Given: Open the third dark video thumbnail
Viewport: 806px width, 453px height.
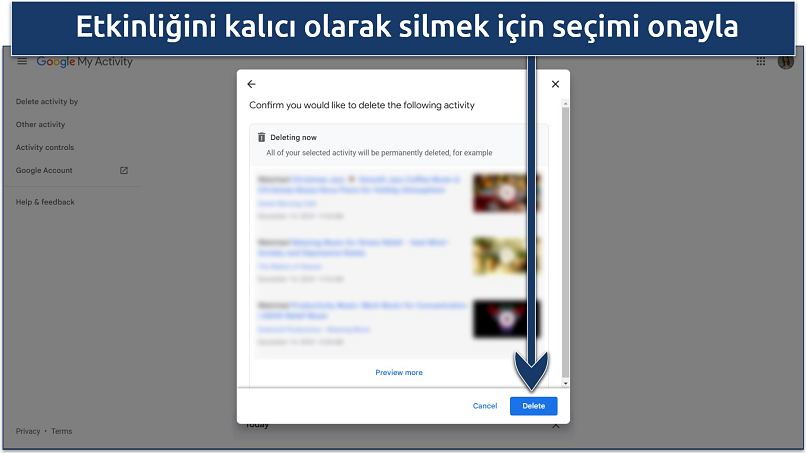Looking at the screenshot, I should point(506,319).
